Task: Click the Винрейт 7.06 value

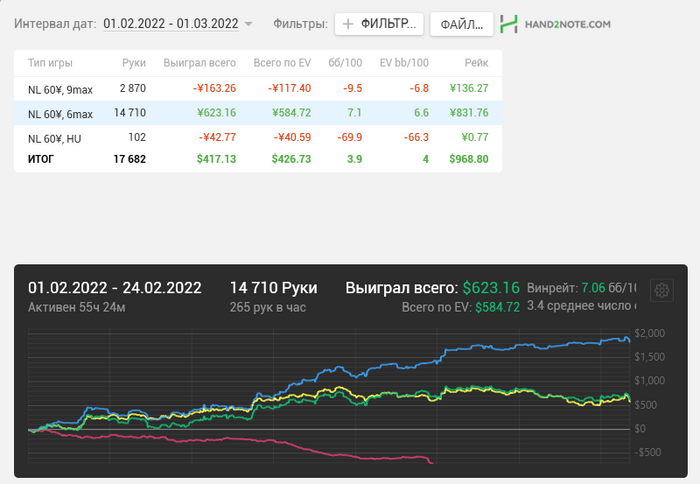Action: [594, 288]
